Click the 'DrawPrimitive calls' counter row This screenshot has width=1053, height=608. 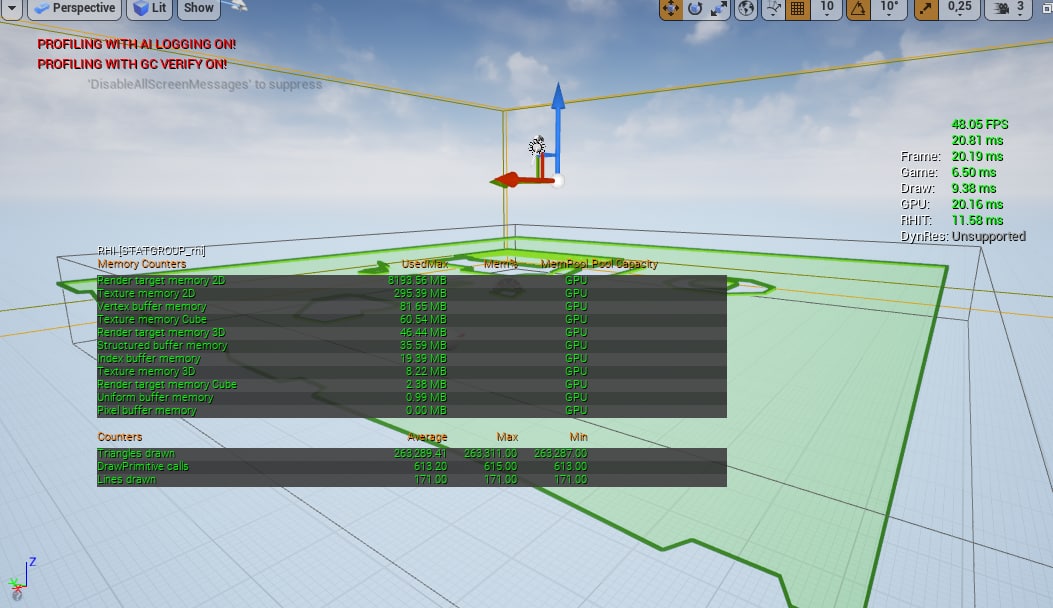click(x=412, y=467)
